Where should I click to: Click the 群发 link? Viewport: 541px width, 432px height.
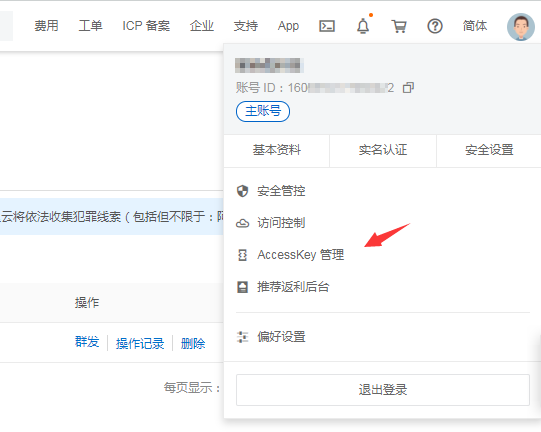click(87, 342)
